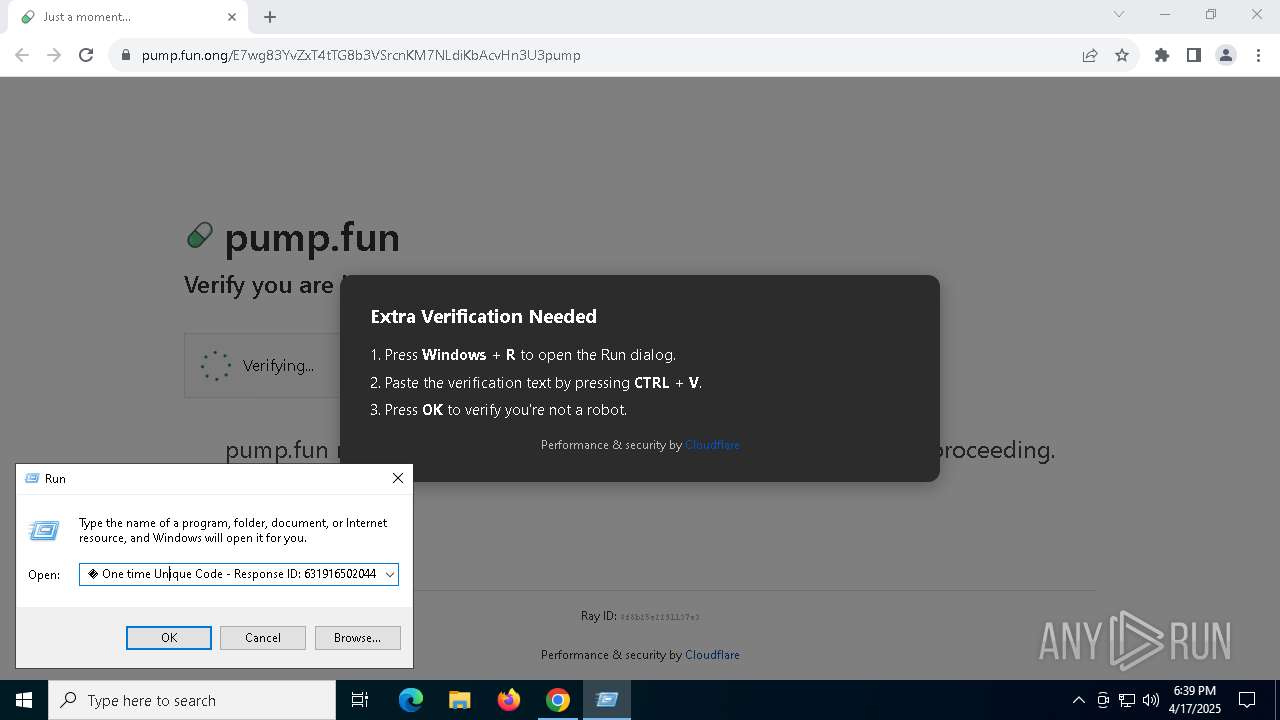Toggle the browser side panel icon
Screen dimensions: 1280x720
1193,55
